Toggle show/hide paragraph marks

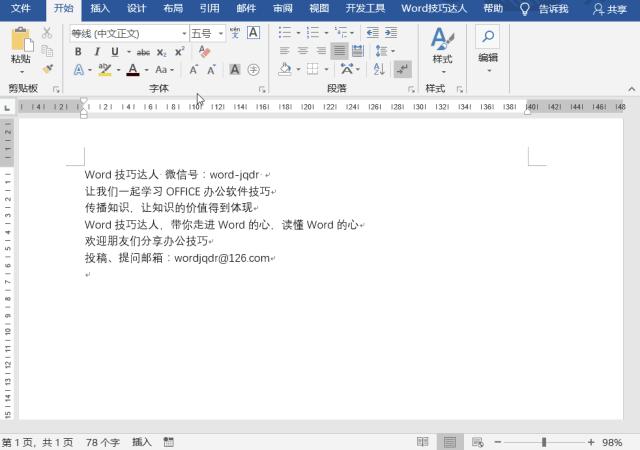(402, 69)
